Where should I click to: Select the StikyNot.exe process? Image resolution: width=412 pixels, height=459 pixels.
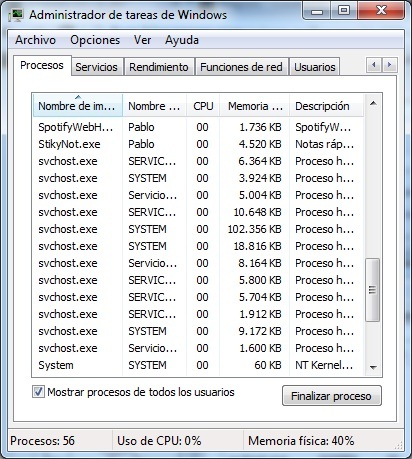(198, 144)
